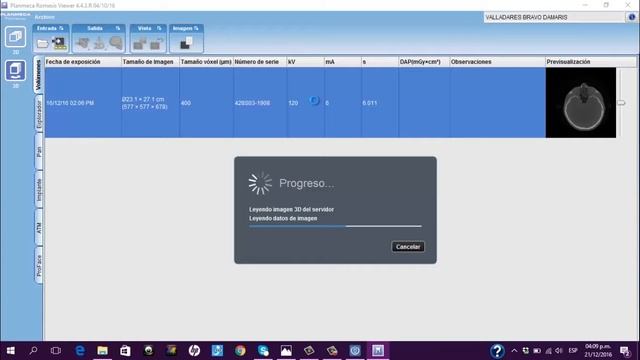This screenshot has width=640, height=360.
Task: Switch to the Implante side tab
Action: coord(38,190)
